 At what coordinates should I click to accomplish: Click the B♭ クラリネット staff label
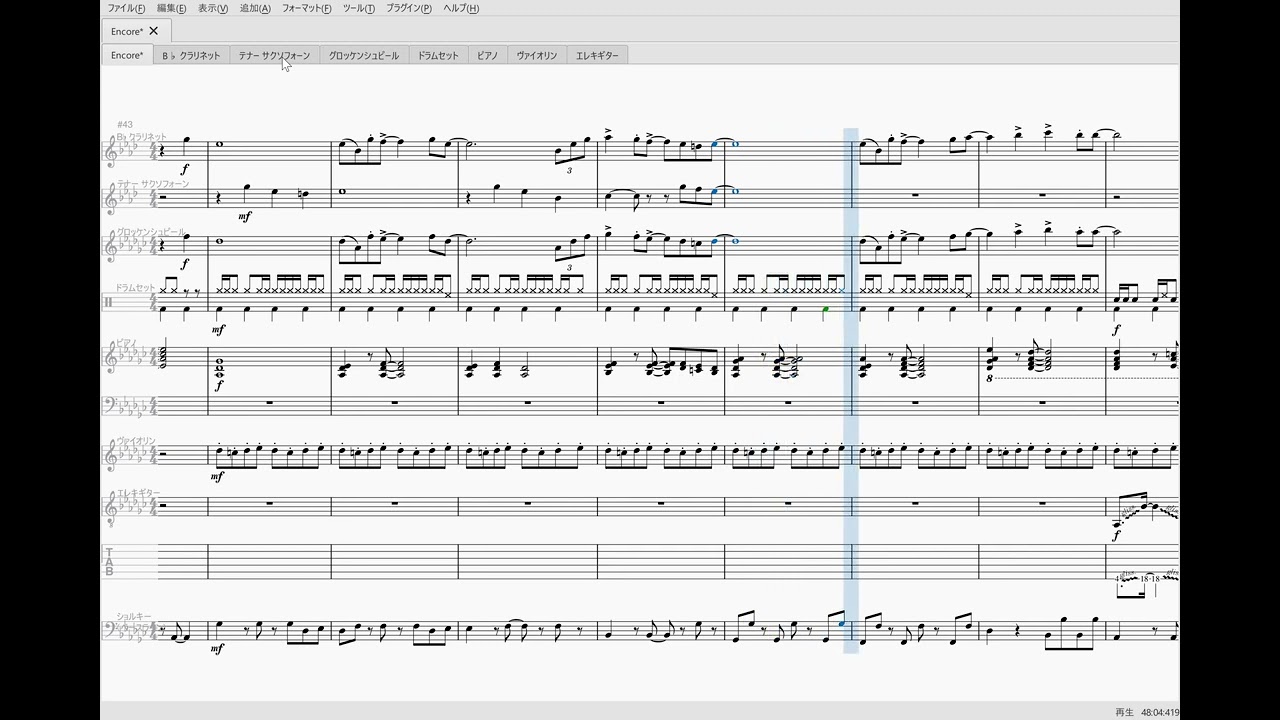pyautogui.click(x=141, y=137)
